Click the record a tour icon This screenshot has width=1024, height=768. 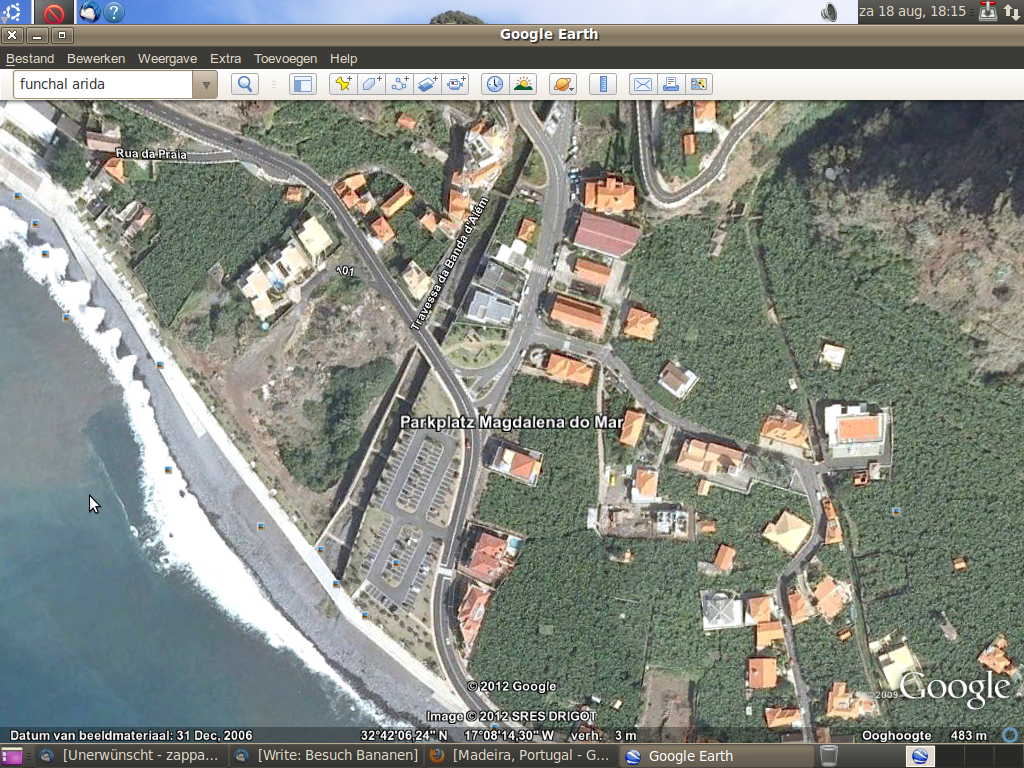[457, 84]
